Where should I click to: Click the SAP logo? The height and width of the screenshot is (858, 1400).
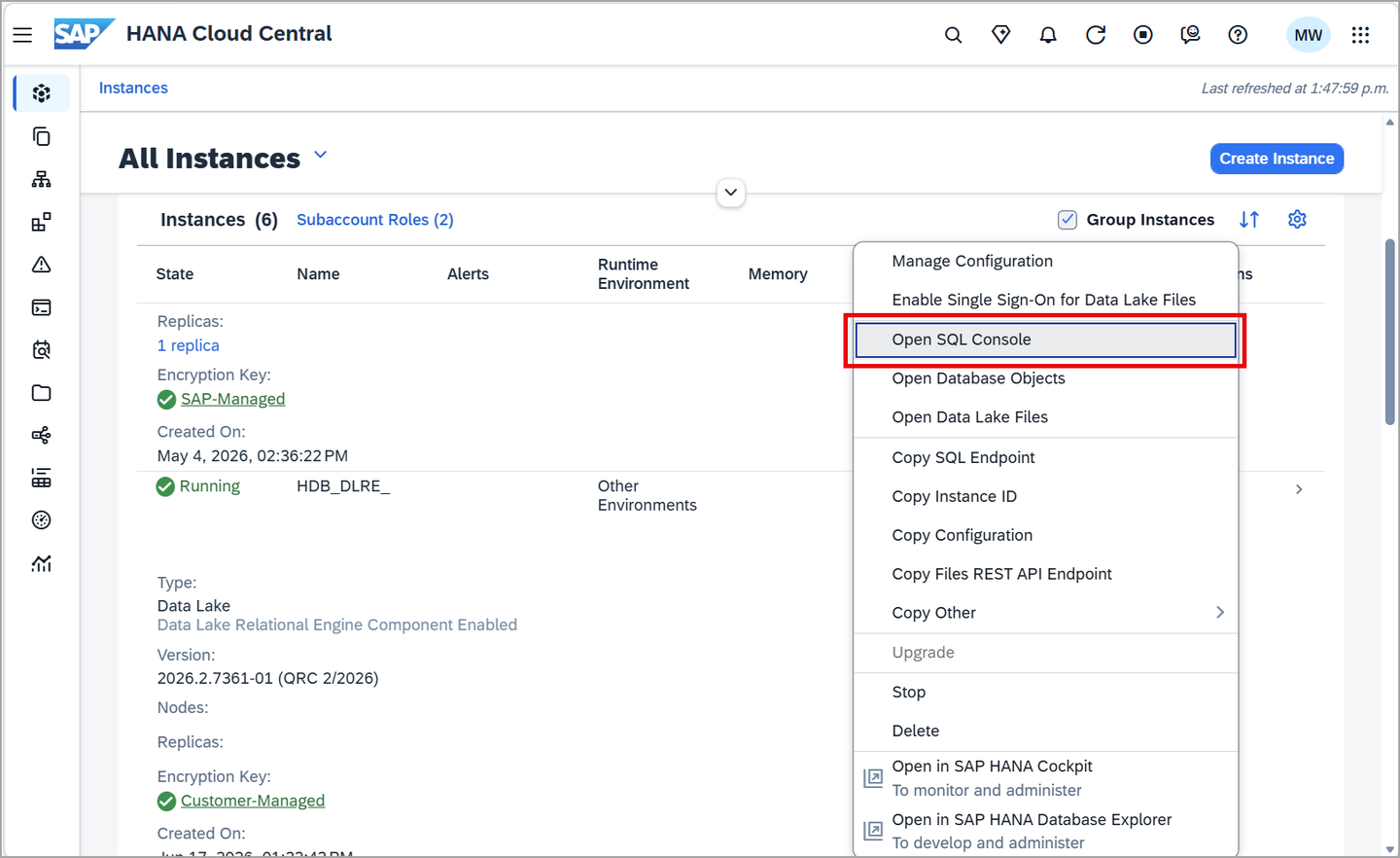tap(84, 34)
